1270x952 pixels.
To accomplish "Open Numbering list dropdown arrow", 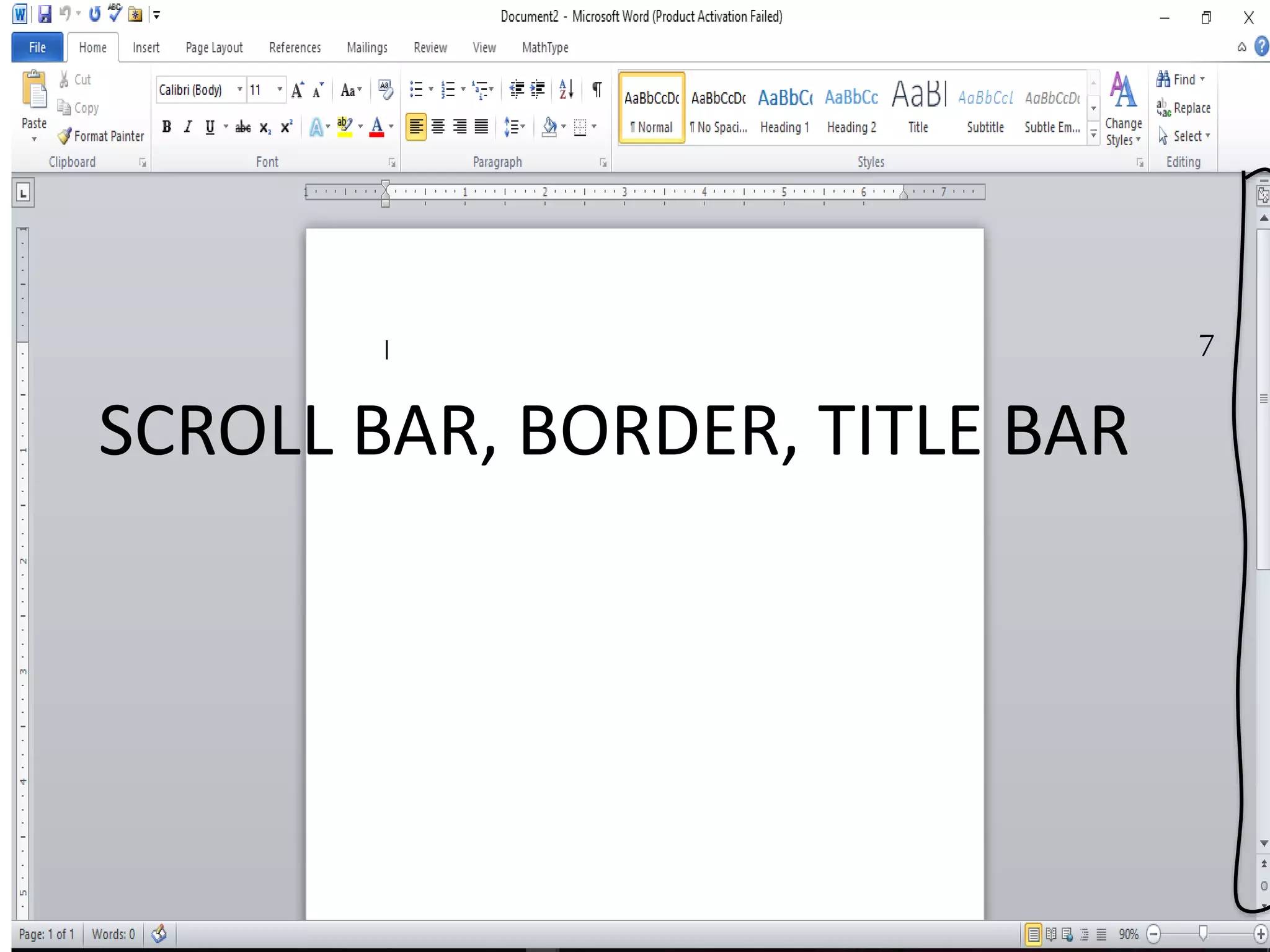I will [463, 90].
